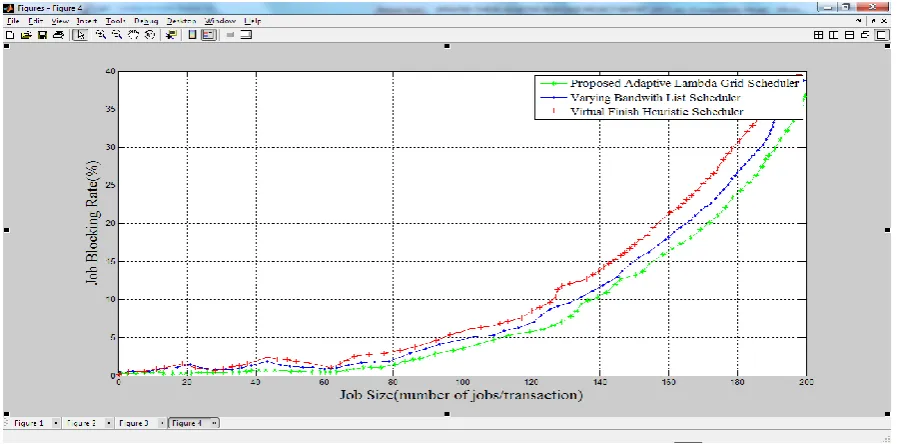Select the Pan hand tool
The height and width of the screenshot is (444, 897).
click(x=133, y=35)
